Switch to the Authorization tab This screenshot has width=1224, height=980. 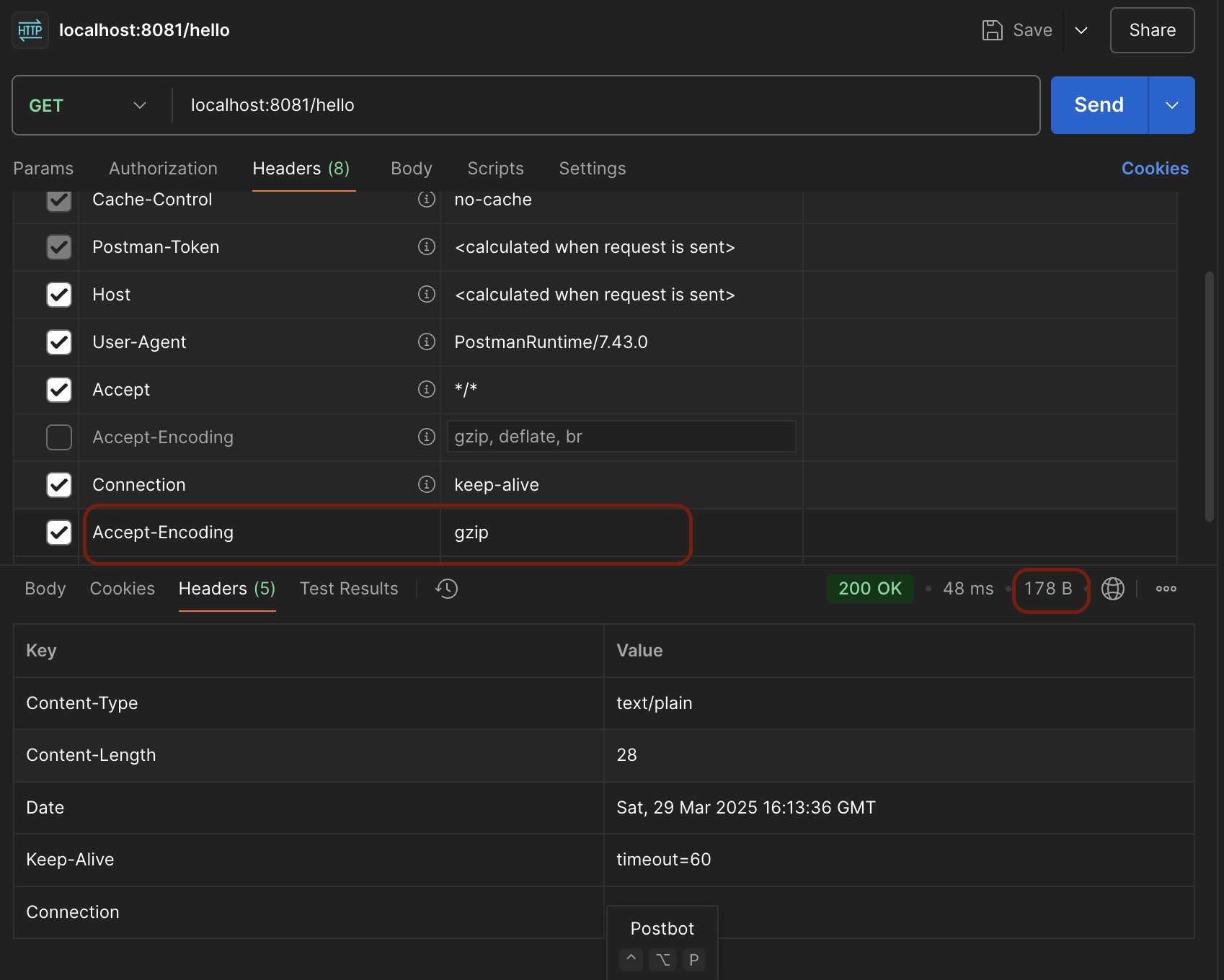tap(163, 169)
